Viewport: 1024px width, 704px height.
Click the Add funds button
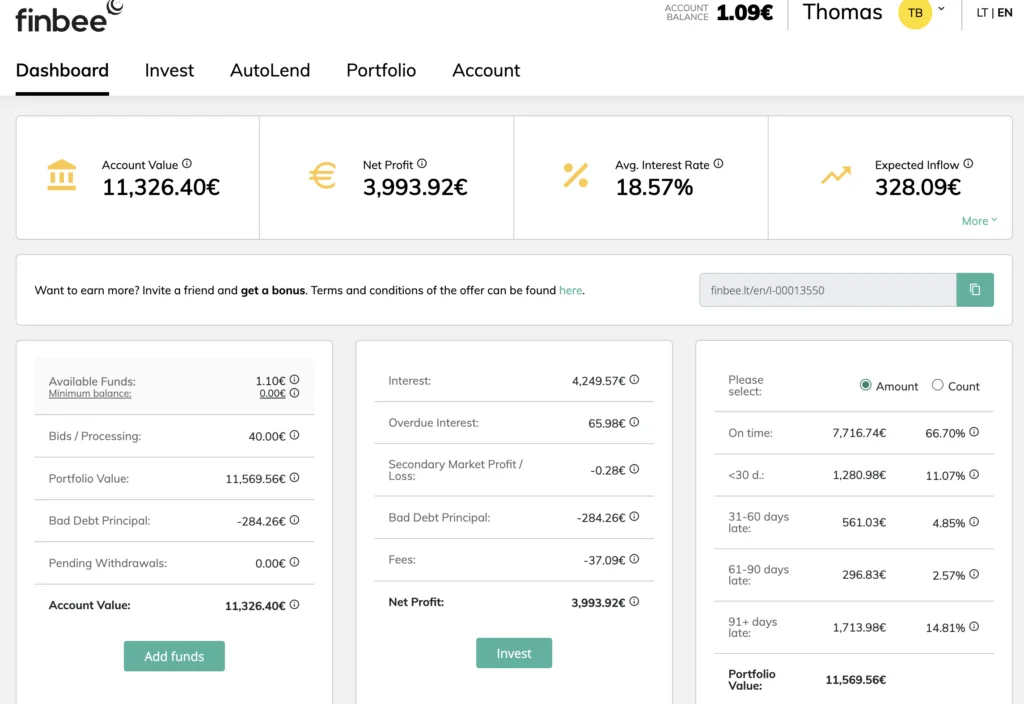tap(174, 656)
